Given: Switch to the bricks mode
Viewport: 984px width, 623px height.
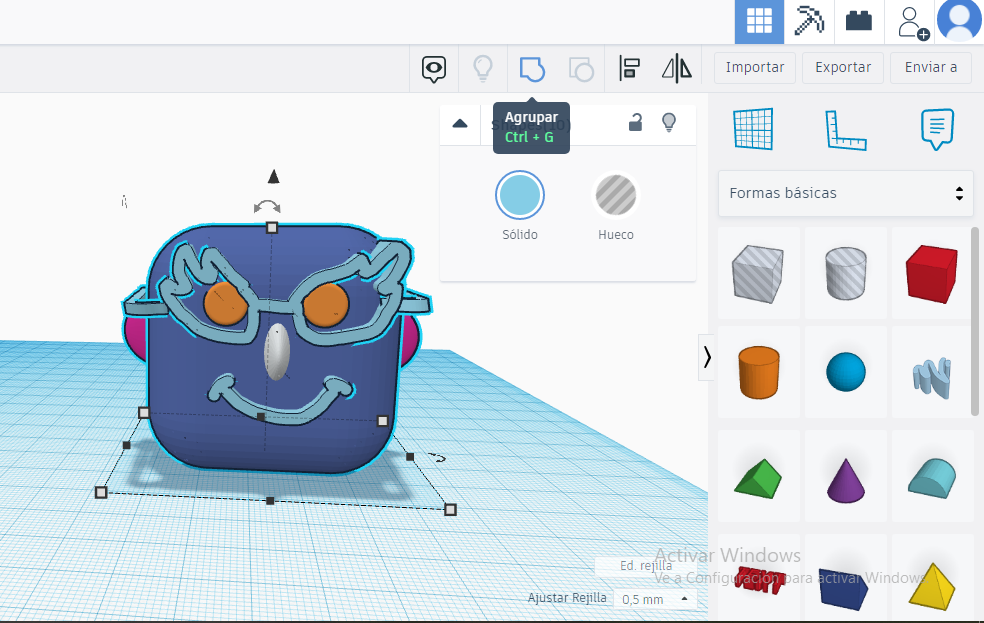Looking at the screenshot, I should [x=858, y=22].
